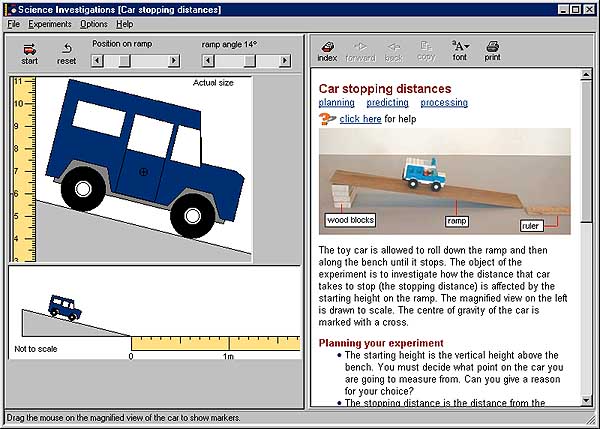Click the print icon
Image resolution: width=600 pixels, height=429 pixels.
click(x=492, y=46)
